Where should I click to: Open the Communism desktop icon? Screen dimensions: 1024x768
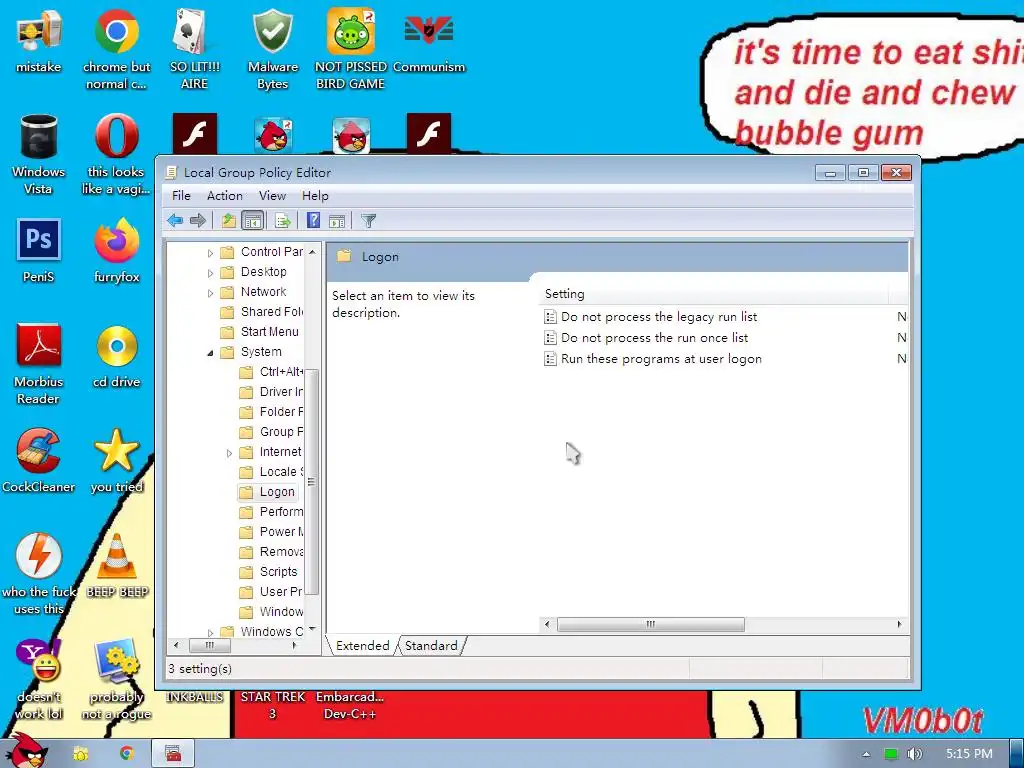click(429, 42)
